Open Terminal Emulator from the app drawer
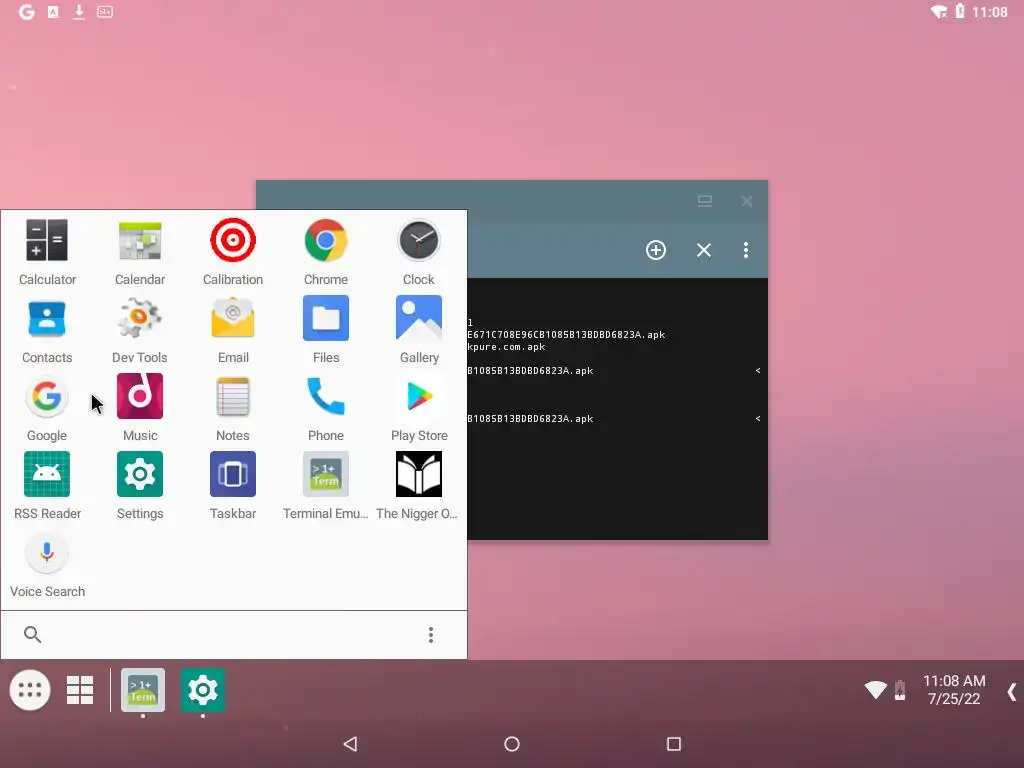 (325, 486)
